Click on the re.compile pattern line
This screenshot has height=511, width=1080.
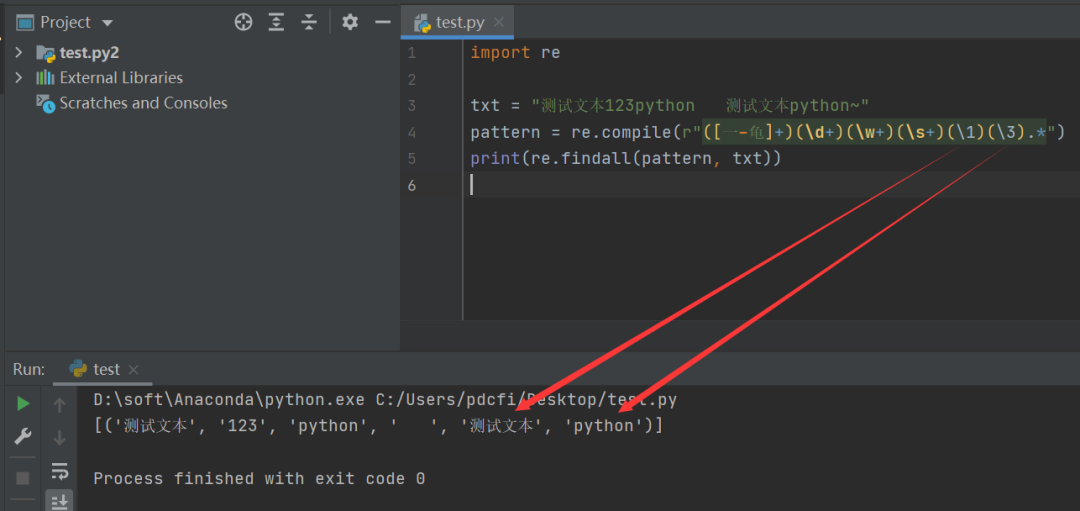pos(768,132)
